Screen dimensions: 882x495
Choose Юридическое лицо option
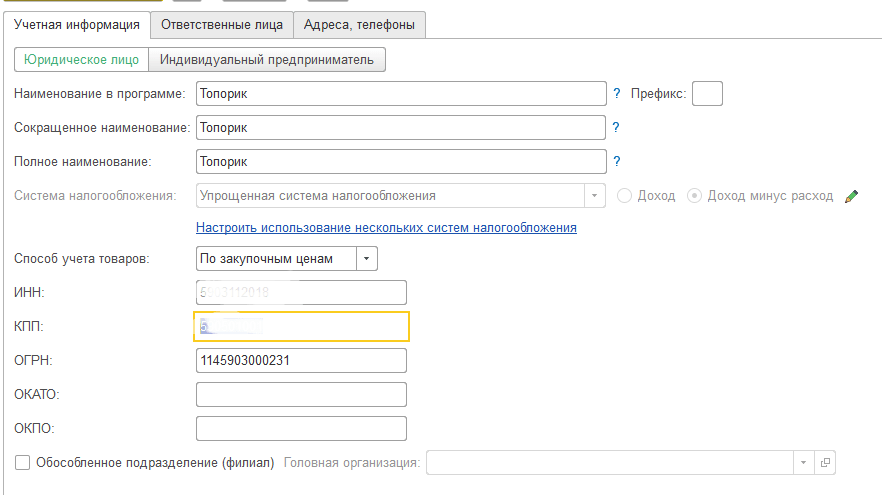tap(81, 60)
